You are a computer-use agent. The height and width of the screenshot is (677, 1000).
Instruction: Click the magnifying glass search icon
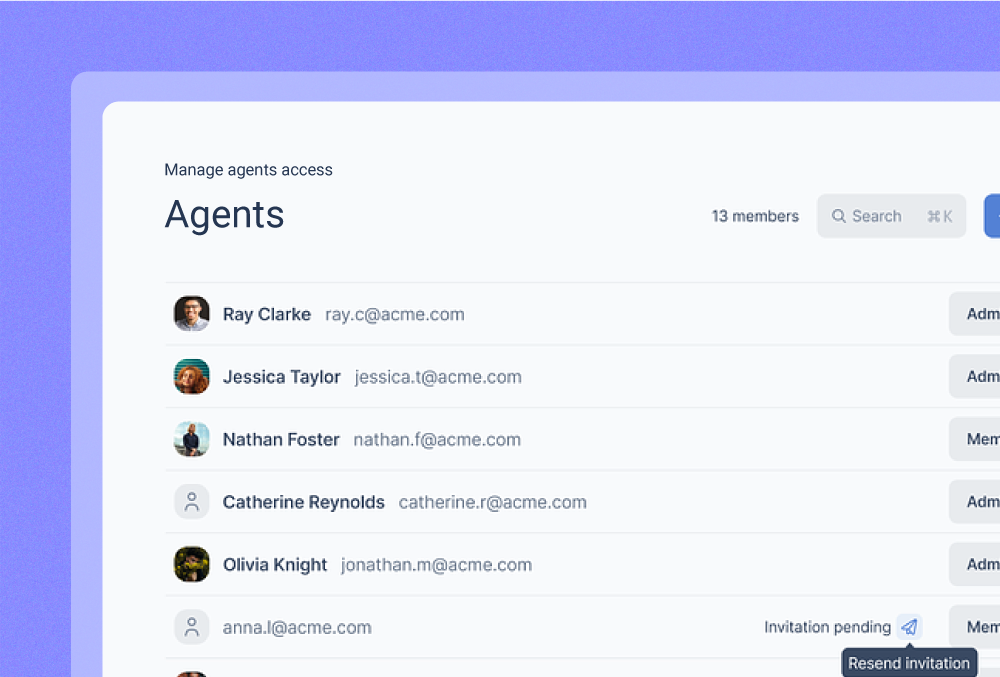tap(839, 216)
